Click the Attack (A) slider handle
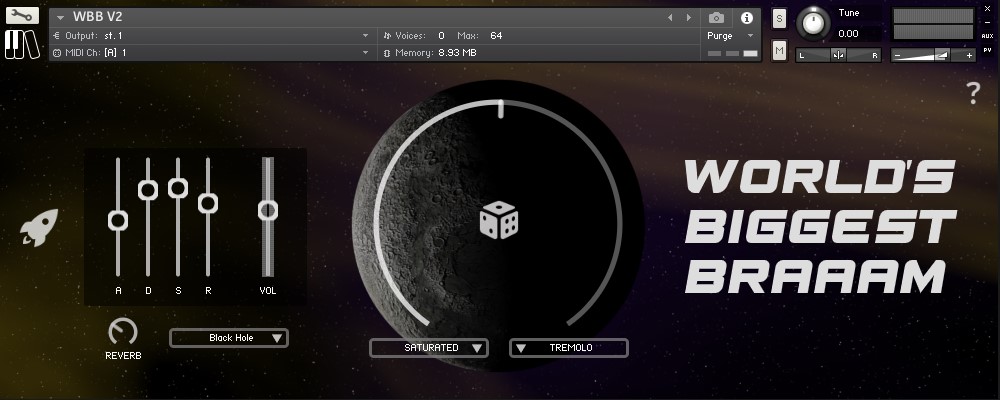The width and height of the screenshot is (1000, 400). pos(118,221)
